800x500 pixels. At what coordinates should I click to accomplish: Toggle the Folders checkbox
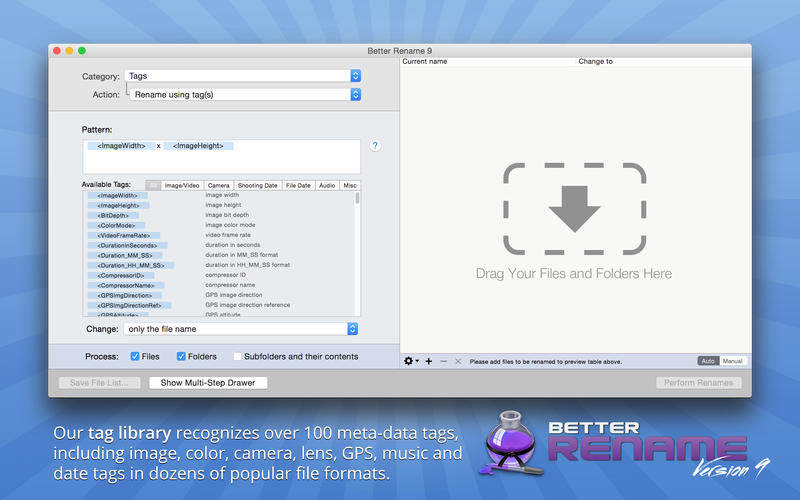tap(181, 356)
